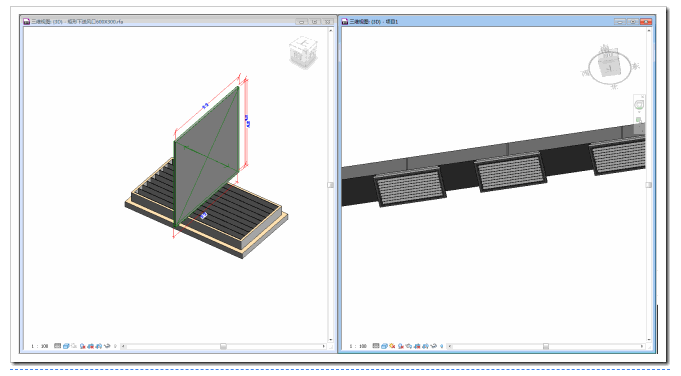Click down scroll arrow in project window
The image size is (681, 376).
pyautogui.click(x=649, y=340)
